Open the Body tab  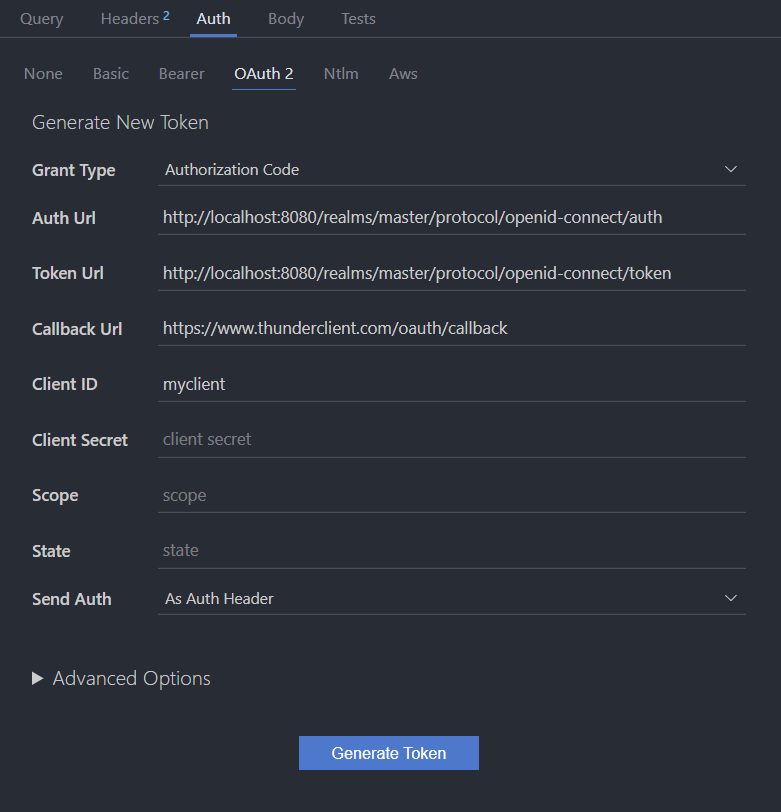[286, 19]
